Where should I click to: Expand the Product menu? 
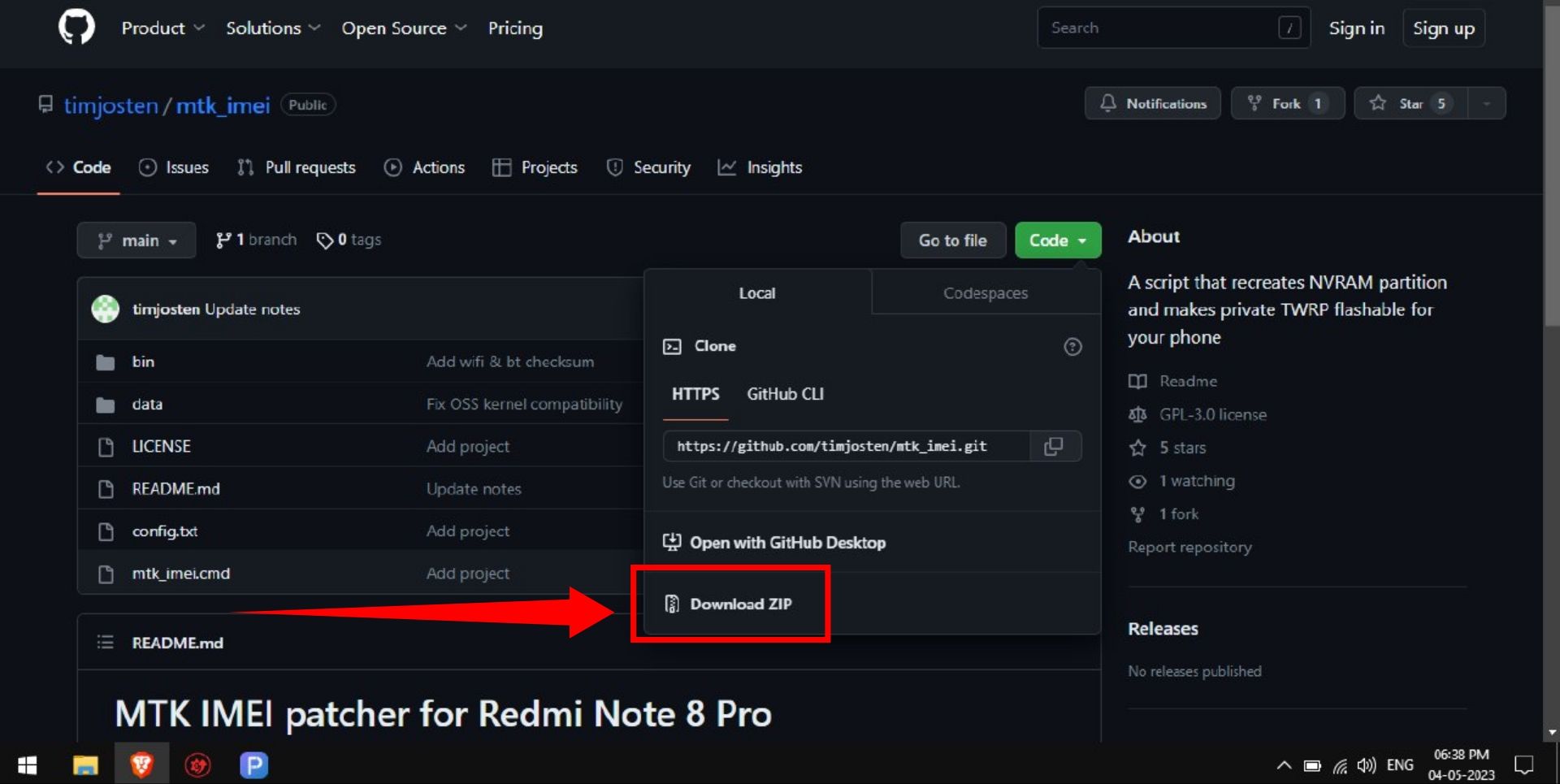162,28
